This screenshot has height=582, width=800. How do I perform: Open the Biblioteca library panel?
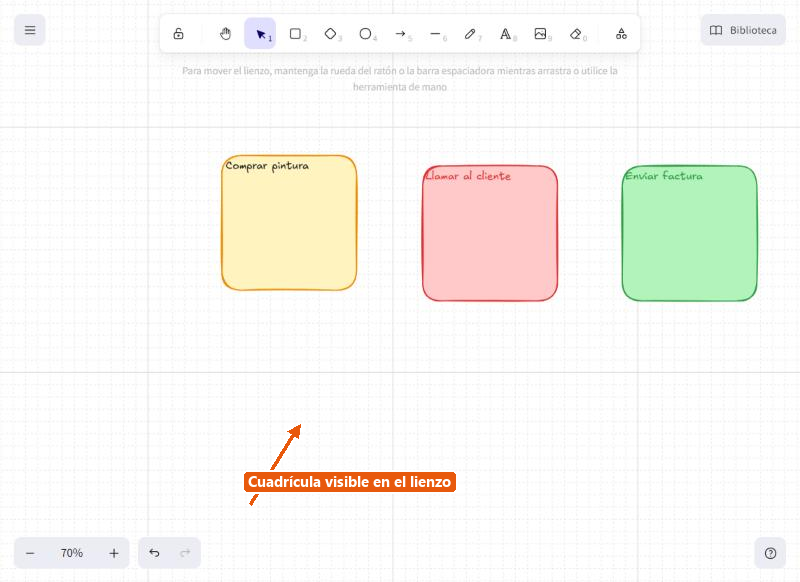(743, 30)
